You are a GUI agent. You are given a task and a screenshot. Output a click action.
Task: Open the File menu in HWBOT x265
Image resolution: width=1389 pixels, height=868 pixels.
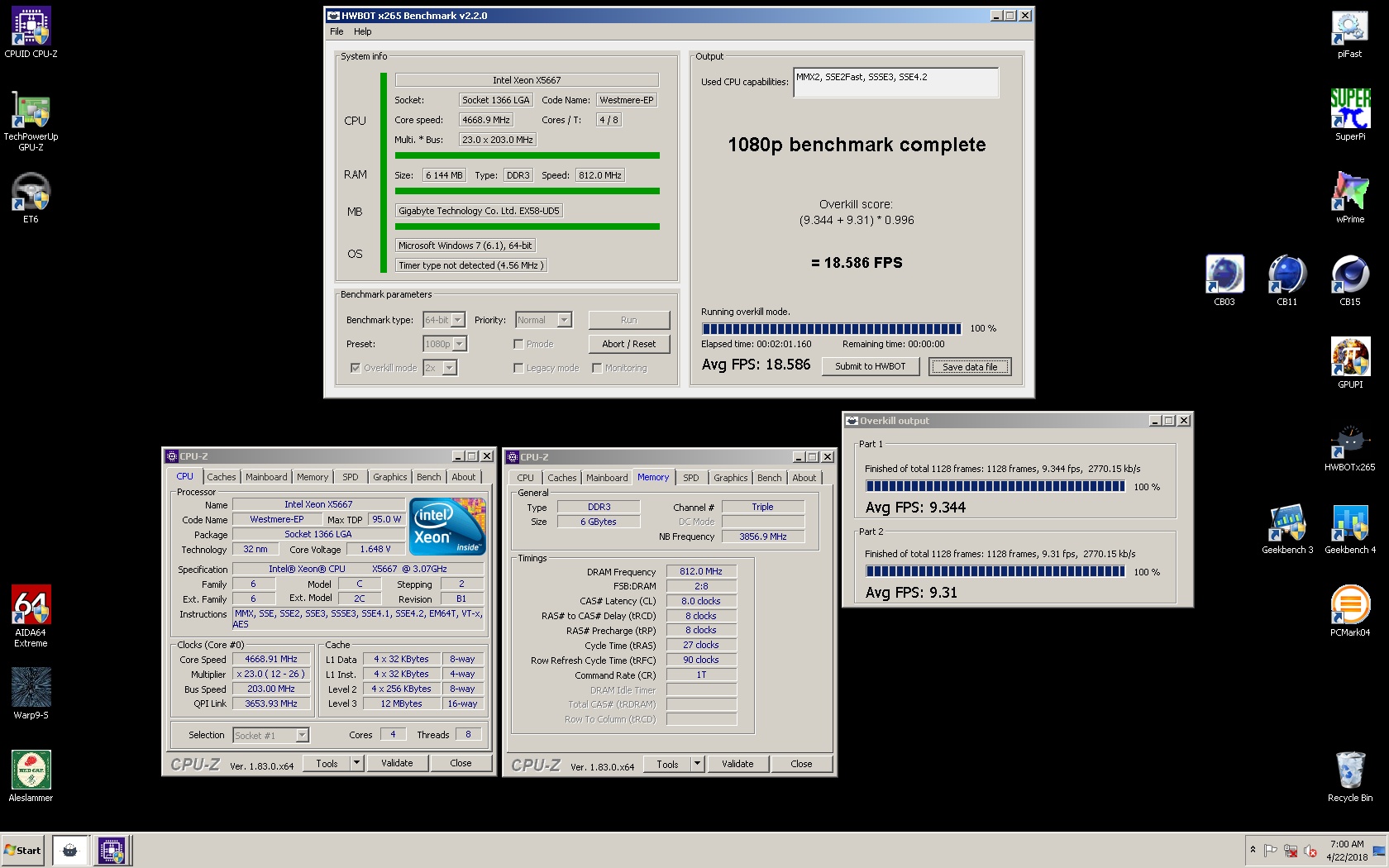click(337, 31)
